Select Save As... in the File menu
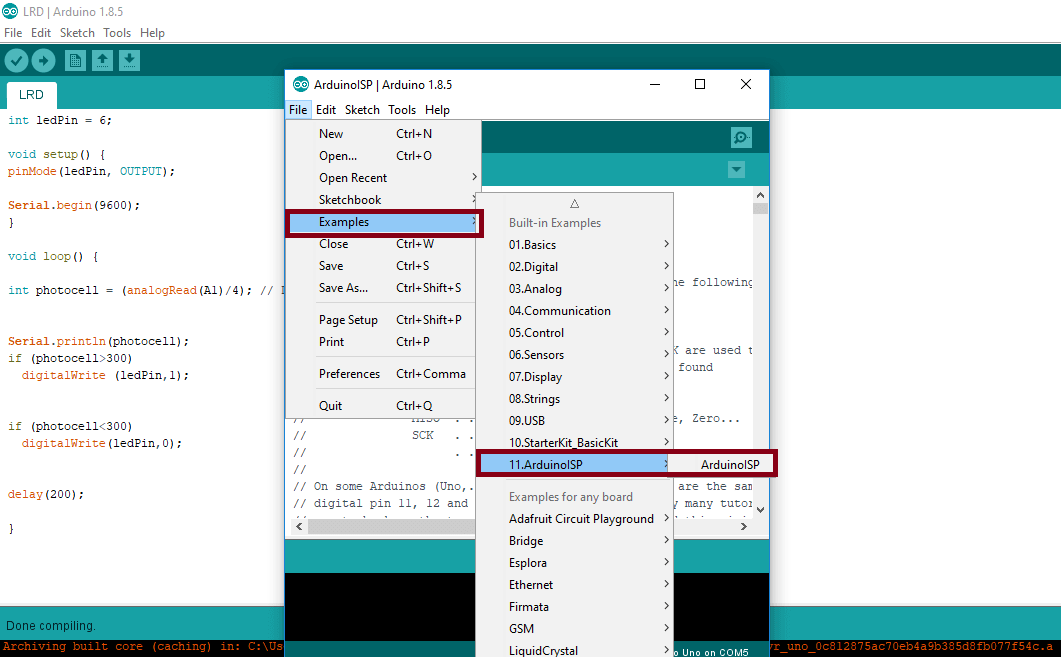The height and width of the screenshot is (657, 1061). coord(383,288)
